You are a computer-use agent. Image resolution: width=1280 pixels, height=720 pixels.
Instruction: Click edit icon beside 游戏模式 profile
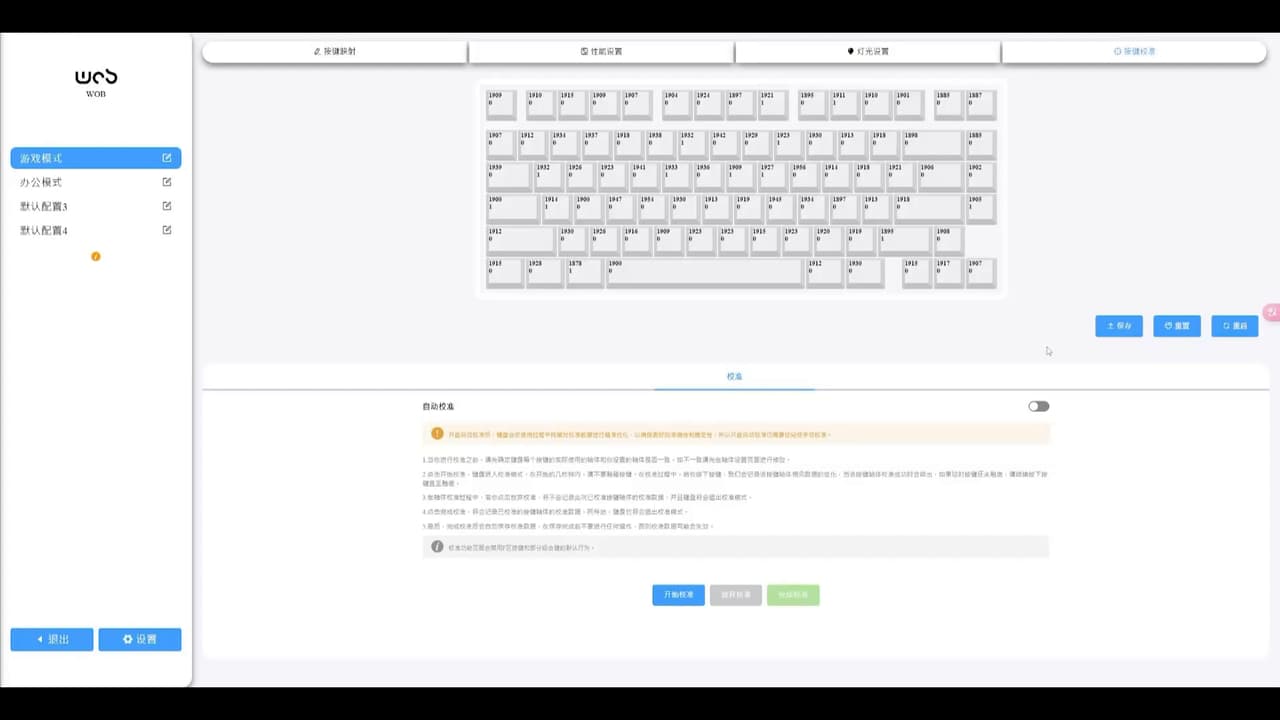[167, 158]
